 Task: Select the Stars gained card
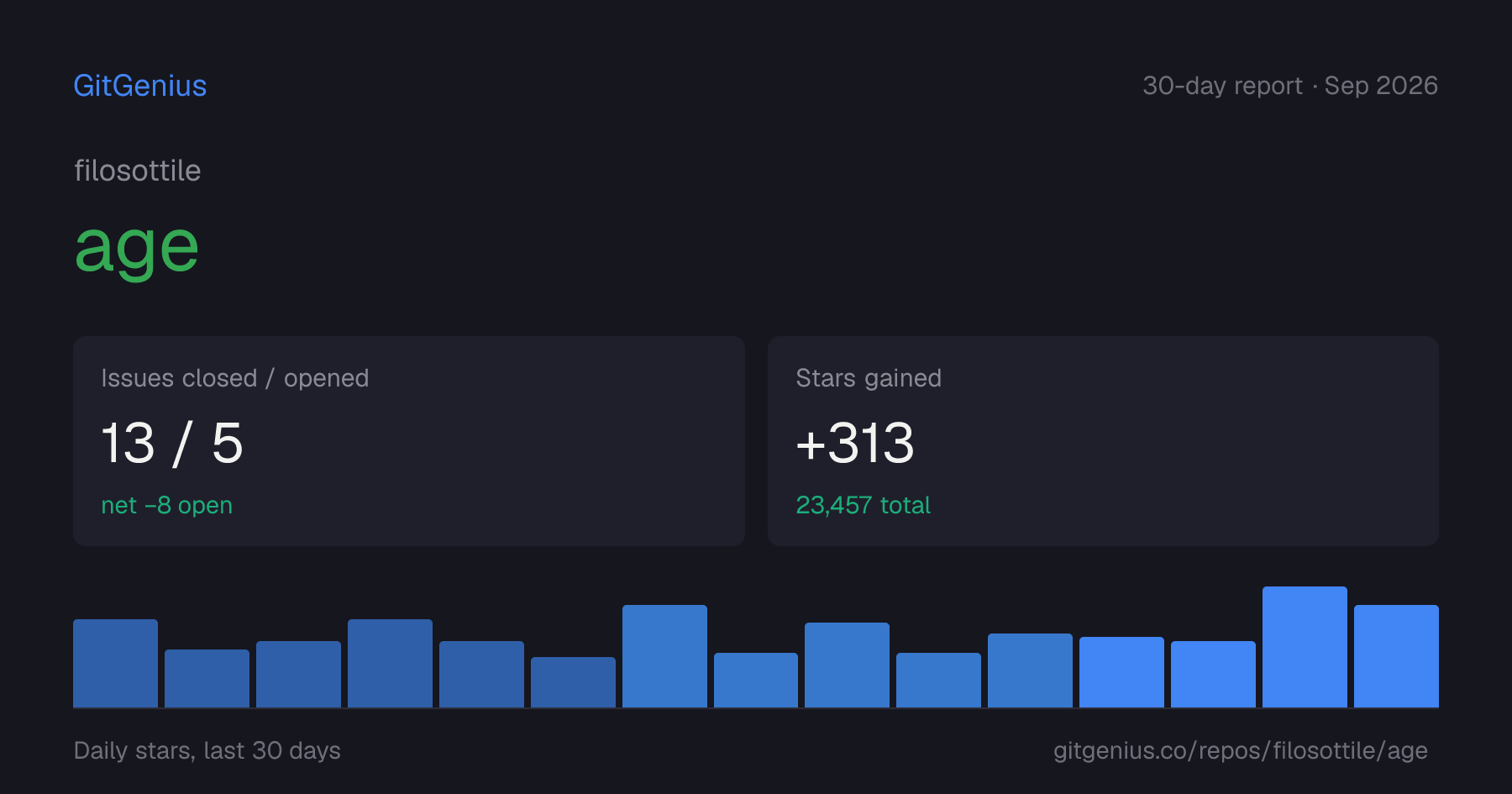pos(1103,441)
